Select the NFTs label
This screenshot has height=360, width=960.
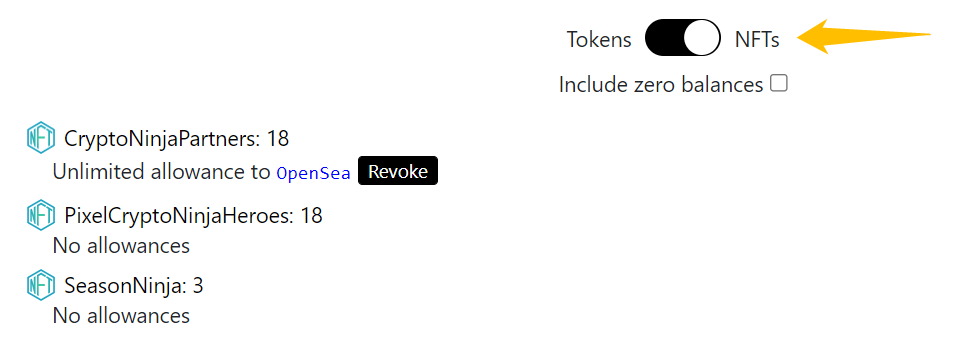[757, 39]
